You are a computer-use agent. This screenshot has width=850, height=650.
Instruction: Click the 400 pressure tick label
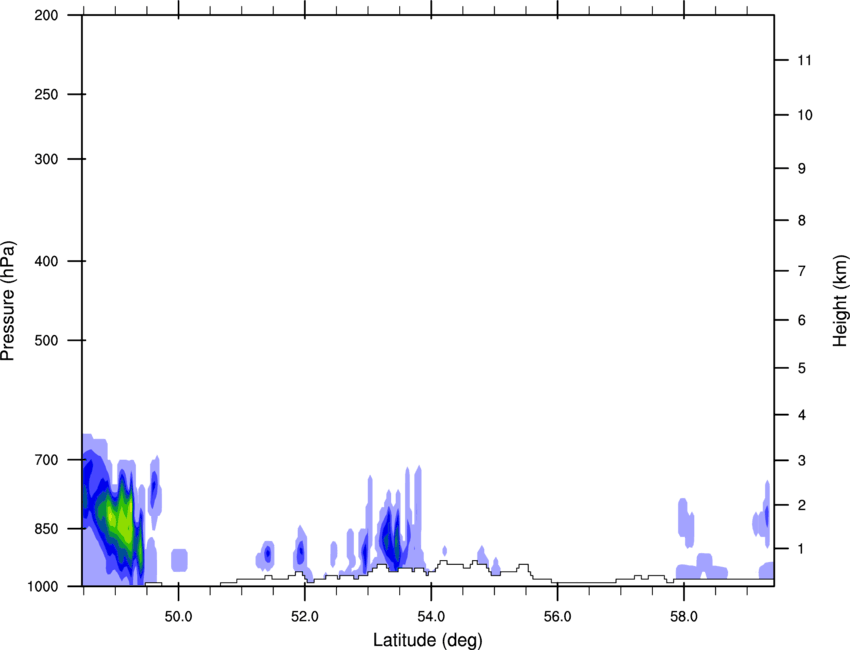(46, 261)
